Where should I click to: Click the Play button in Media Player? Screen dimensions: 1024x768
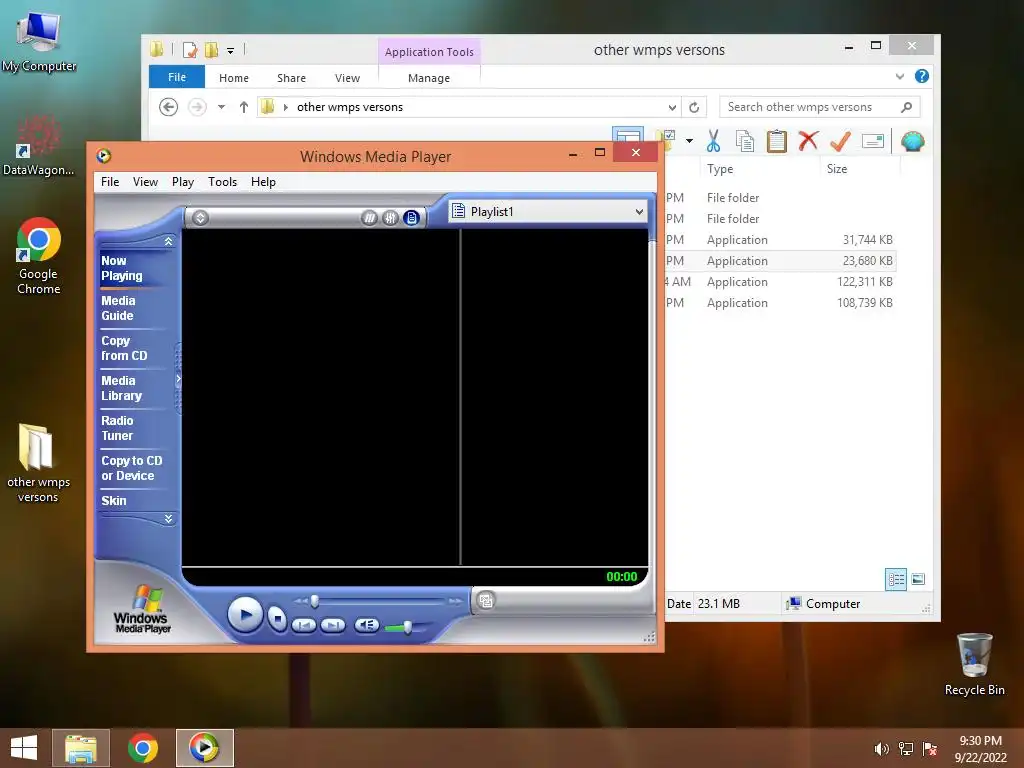pos(245,615)
